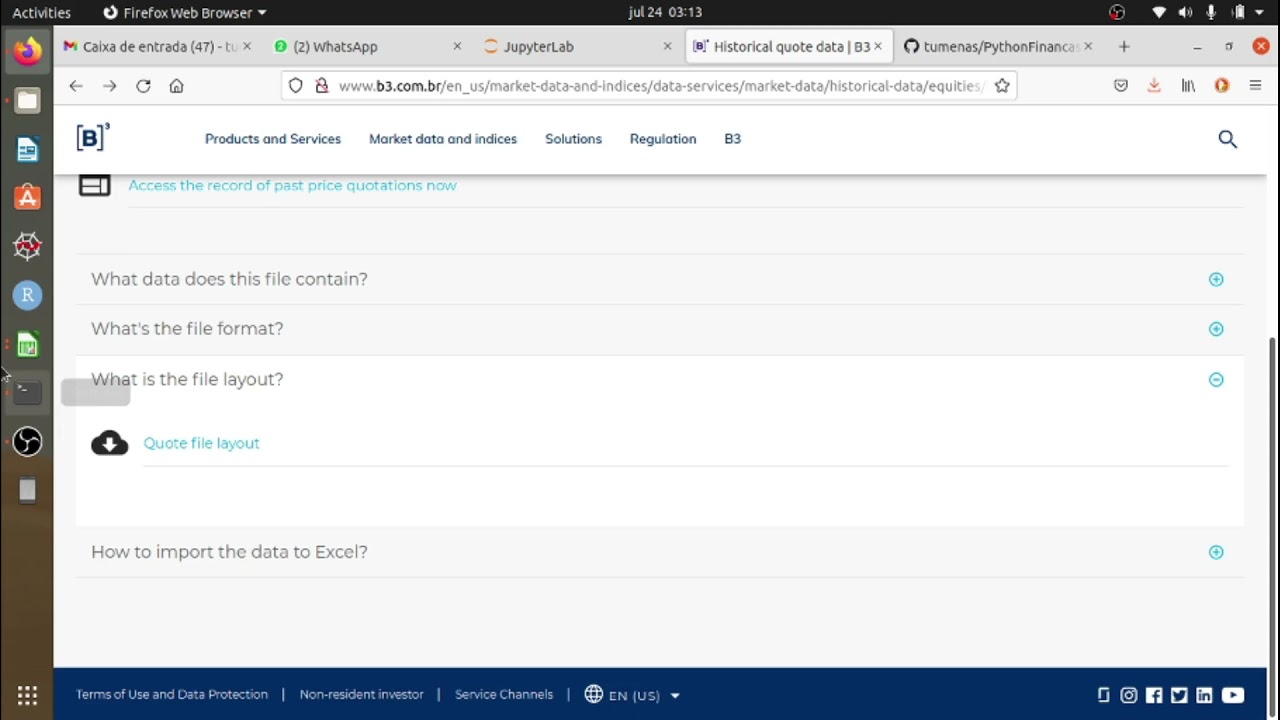Open B3 Twitter page in footer

pos(1179,695)
